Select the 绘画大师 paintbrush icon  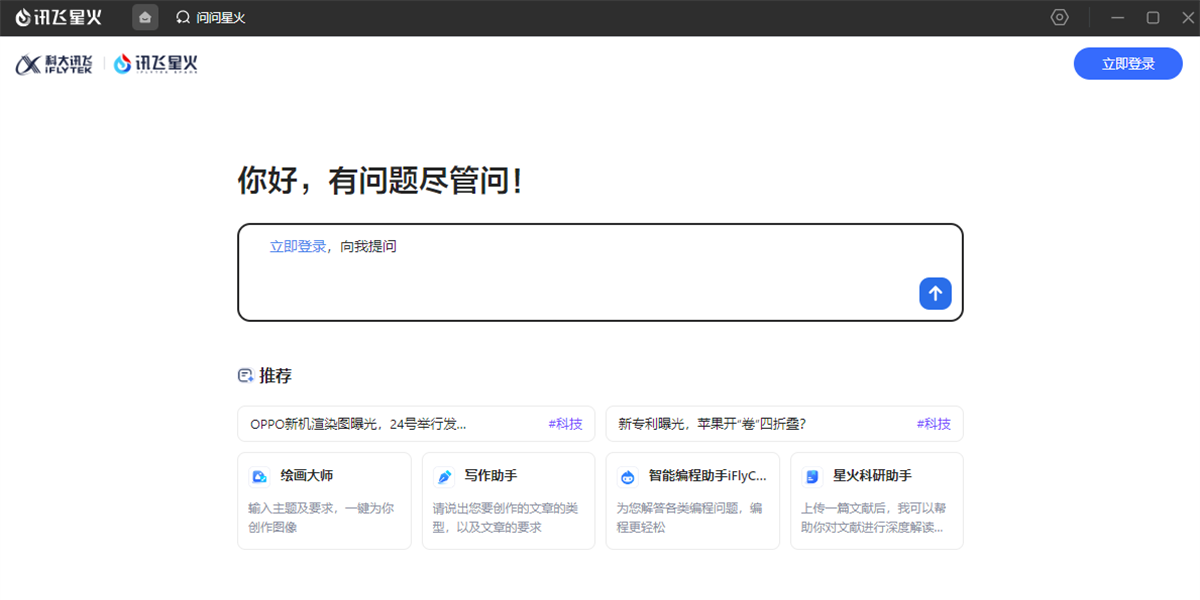click(x=260, y=476)
